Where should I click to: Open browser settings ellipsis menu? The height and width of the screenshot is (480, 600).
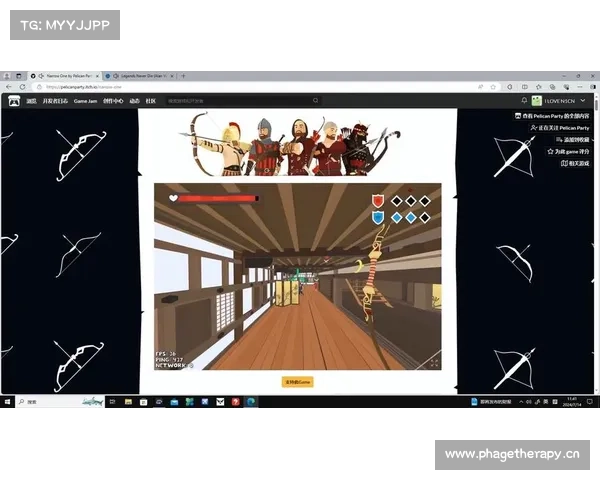(x=580, y=87)
